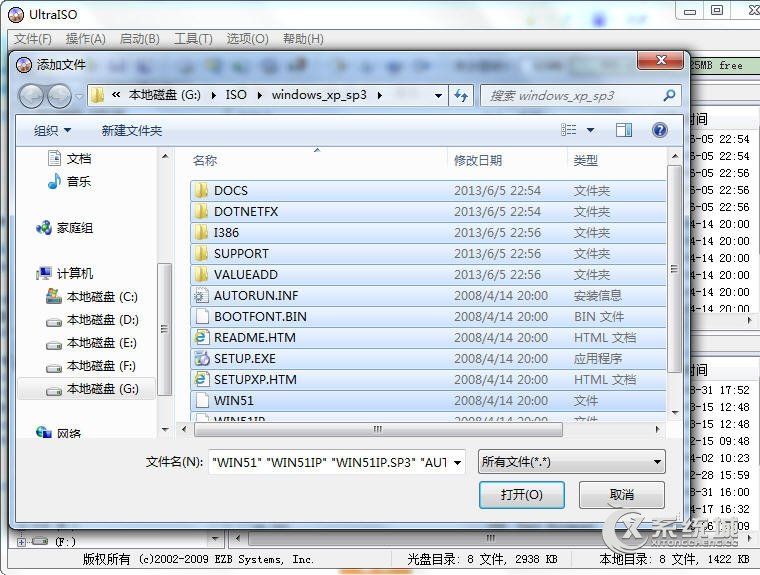Open the 组织 dropdown menu

point(52,130)
